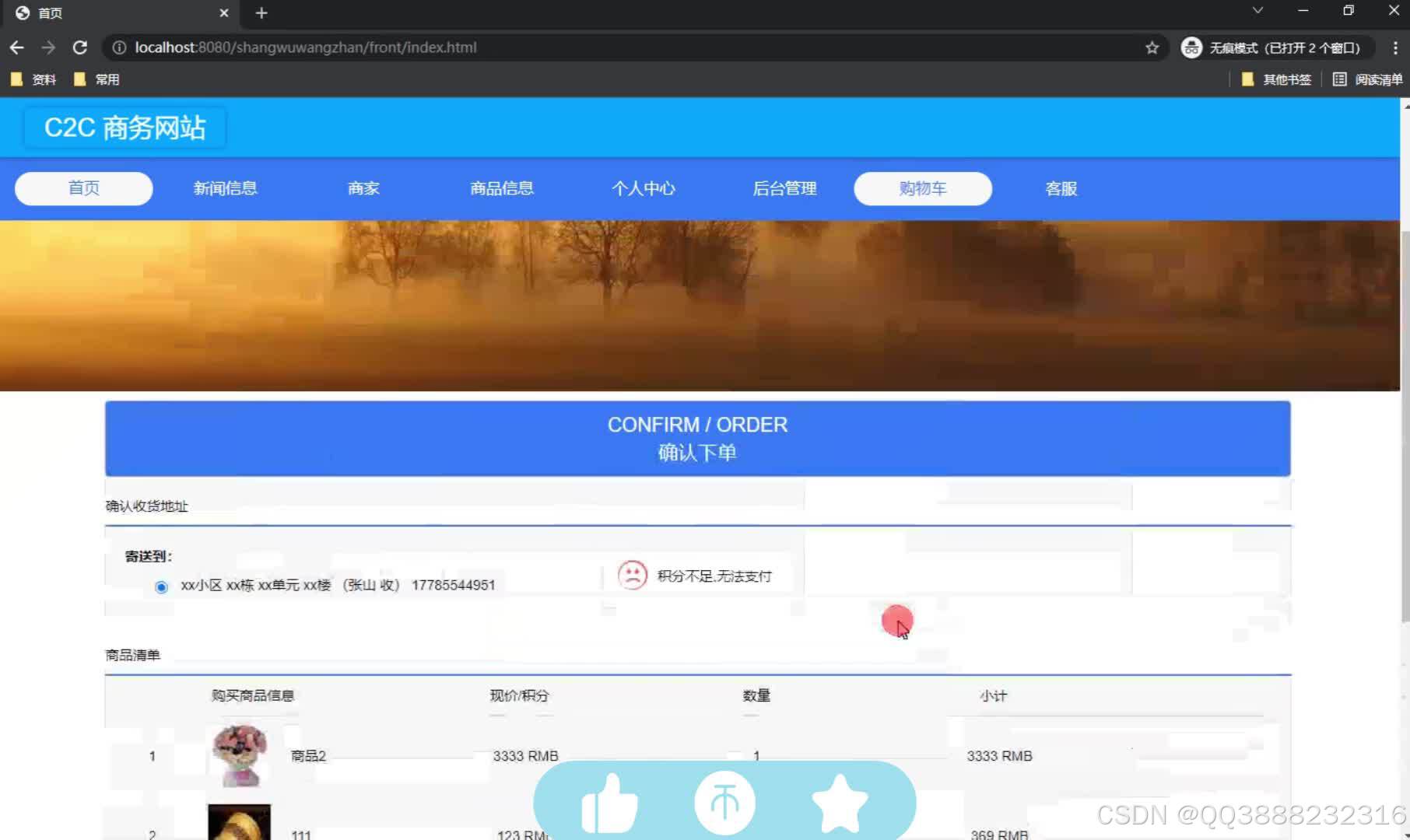Open the 阅读清单 reading list icon

tap(1339, 79)
